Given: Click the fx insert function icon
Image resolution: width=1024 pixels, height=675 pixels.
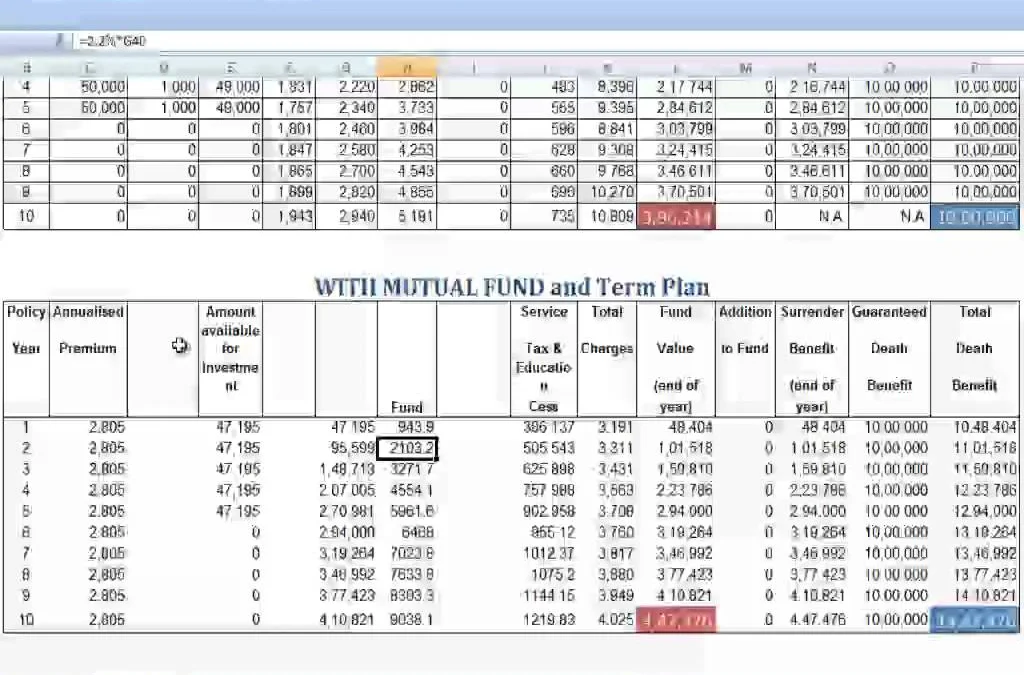Looking at the screenshot, I should 60,41.
